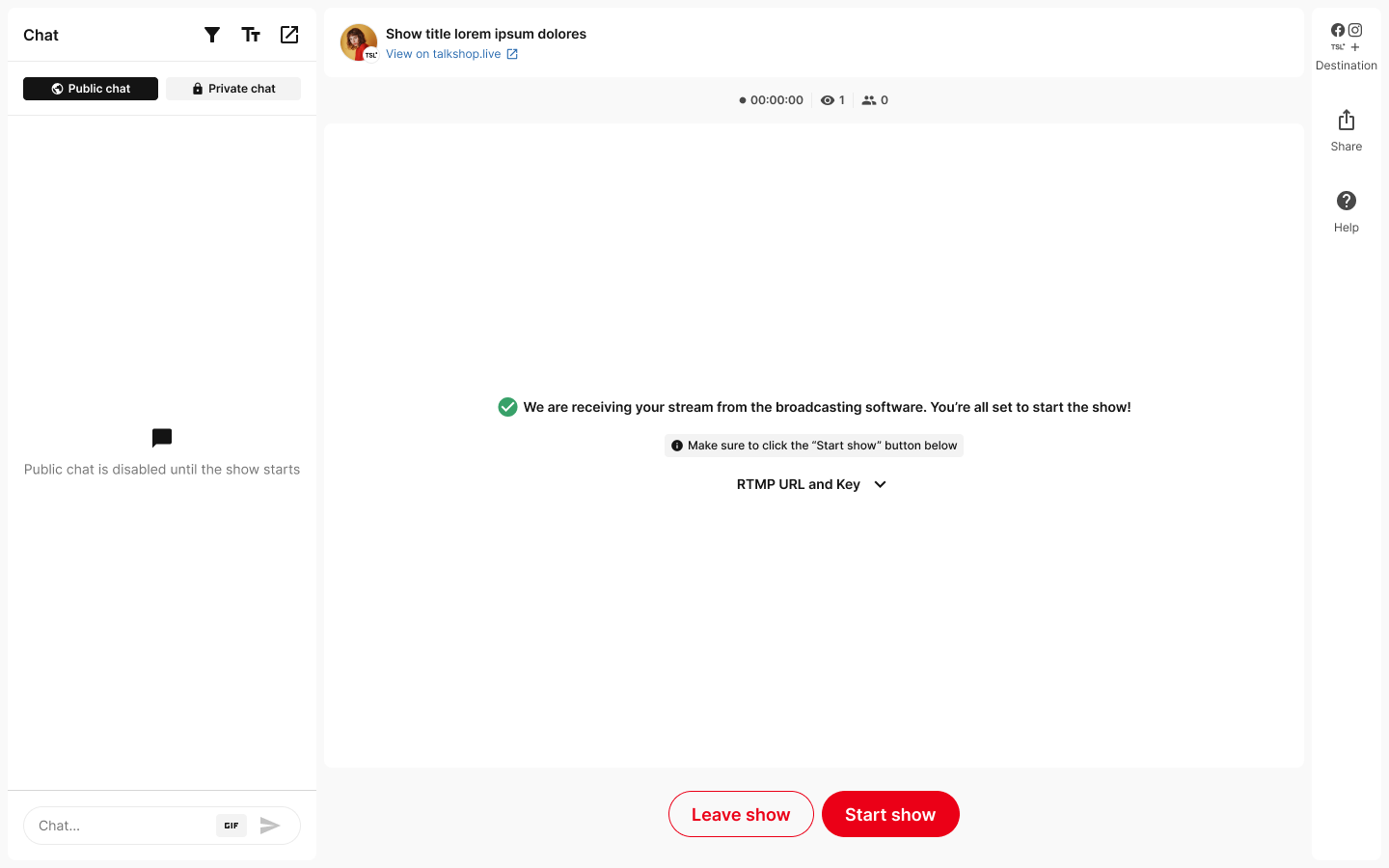Screen dimensions: 1389x868
Task: Click the viewer count eye icon
Action: point(828,100)
